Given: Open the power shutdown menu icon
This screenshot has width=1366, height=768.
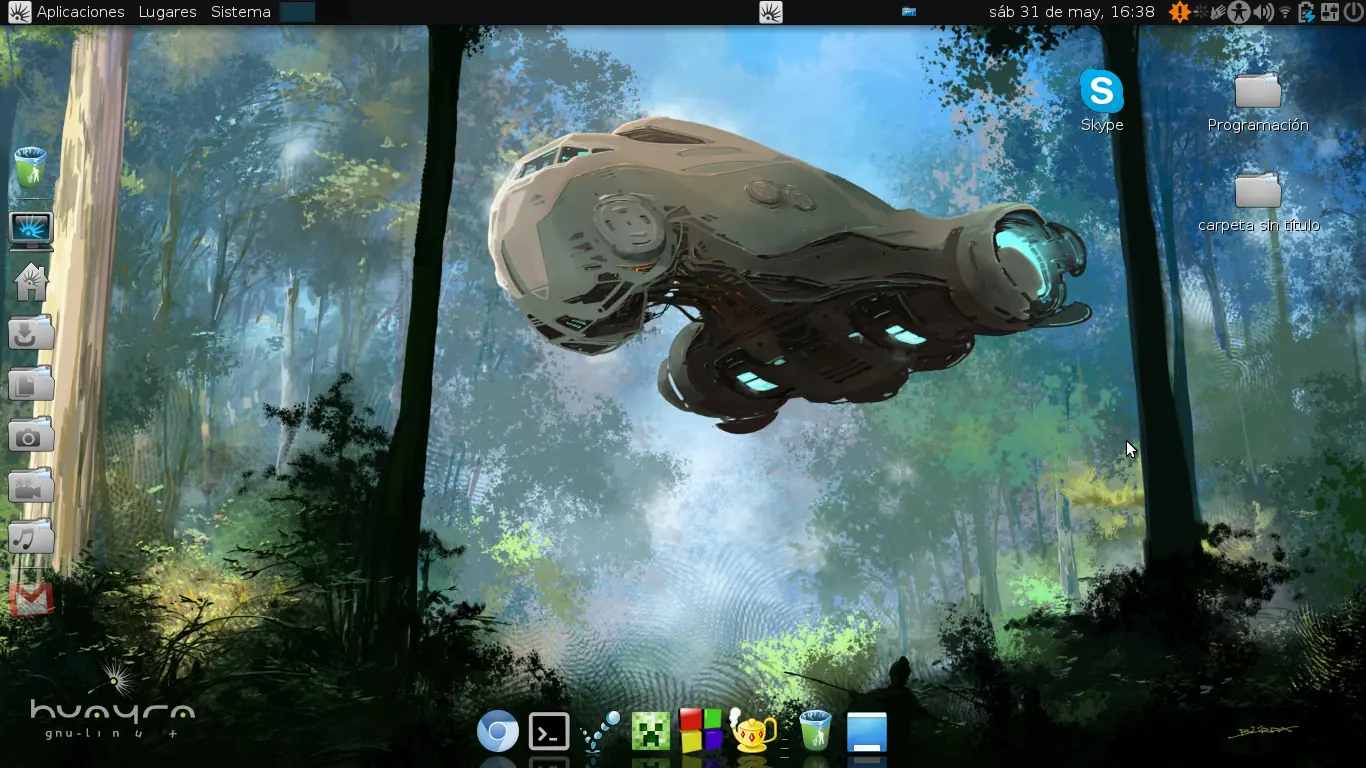Looking at the screenshot, I should [x=1353, y=12].
